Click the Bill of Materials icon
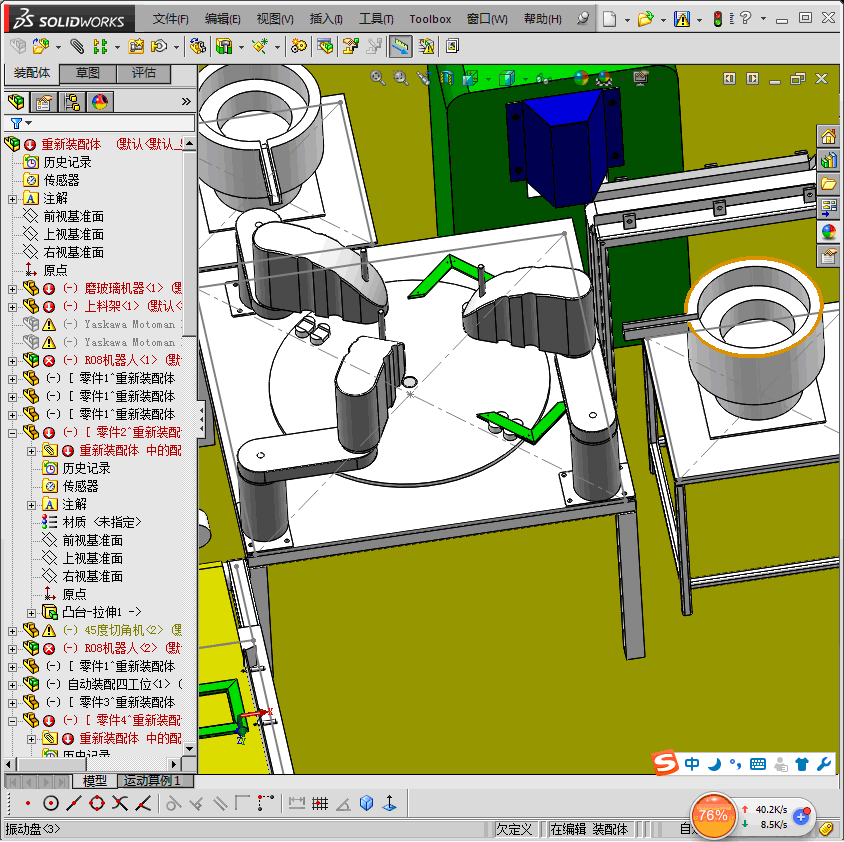Viewport: 844px width, 842px height. point(325,46)
